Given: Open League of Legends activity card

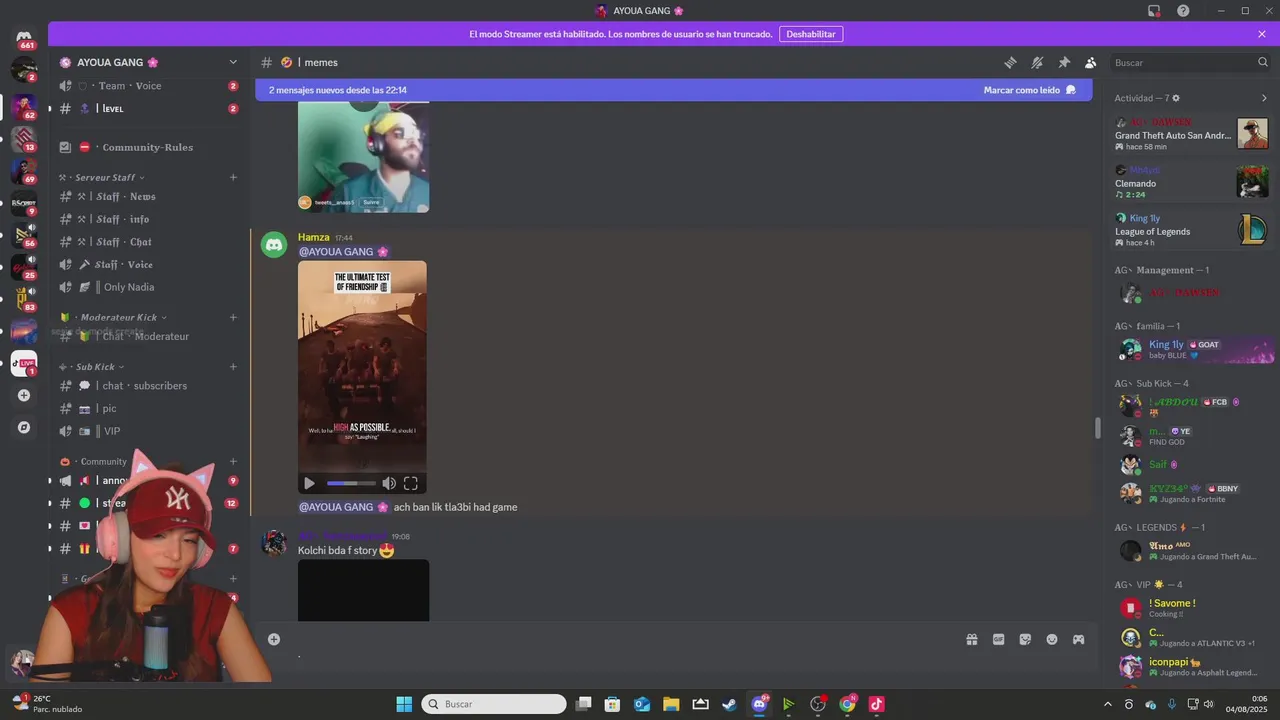Looking at the screenshot, I should [x=1191, y=230].
